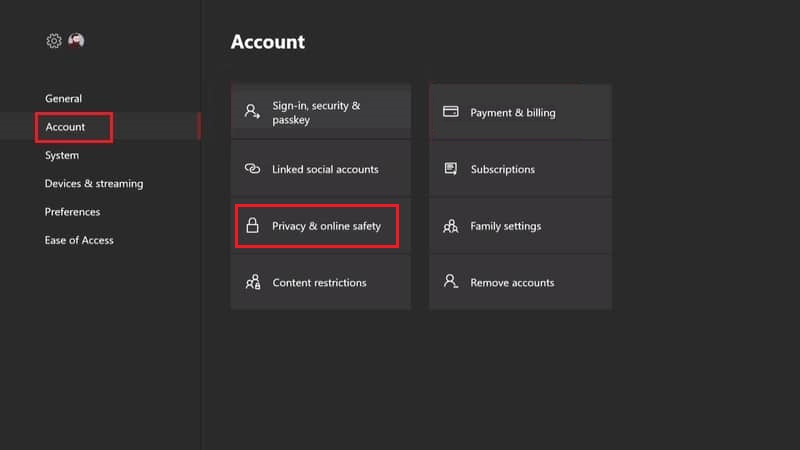The height and width of the screenshot is (450, 800).
Task: Select the credit card payment icon
Action: [450, 112]
